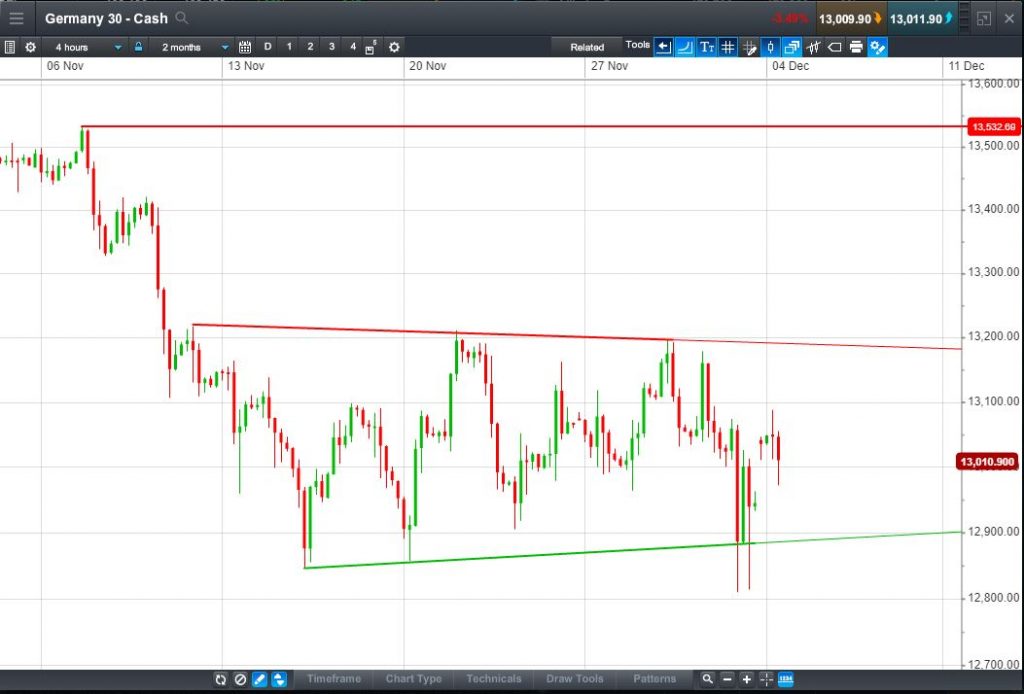Screen dimensions: 1024x694
Task: Toggle the pencil draw mode icon
Action: pos(259,679)
